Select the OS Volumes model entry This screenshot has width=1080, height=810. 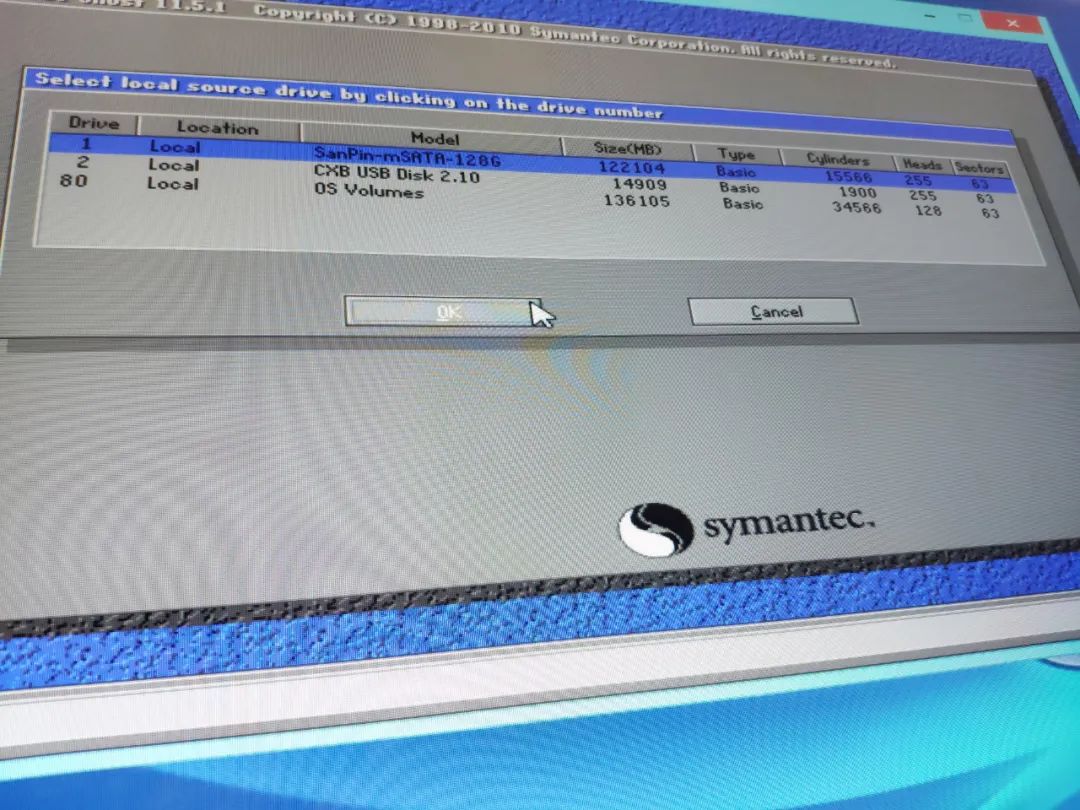[368, 189]
